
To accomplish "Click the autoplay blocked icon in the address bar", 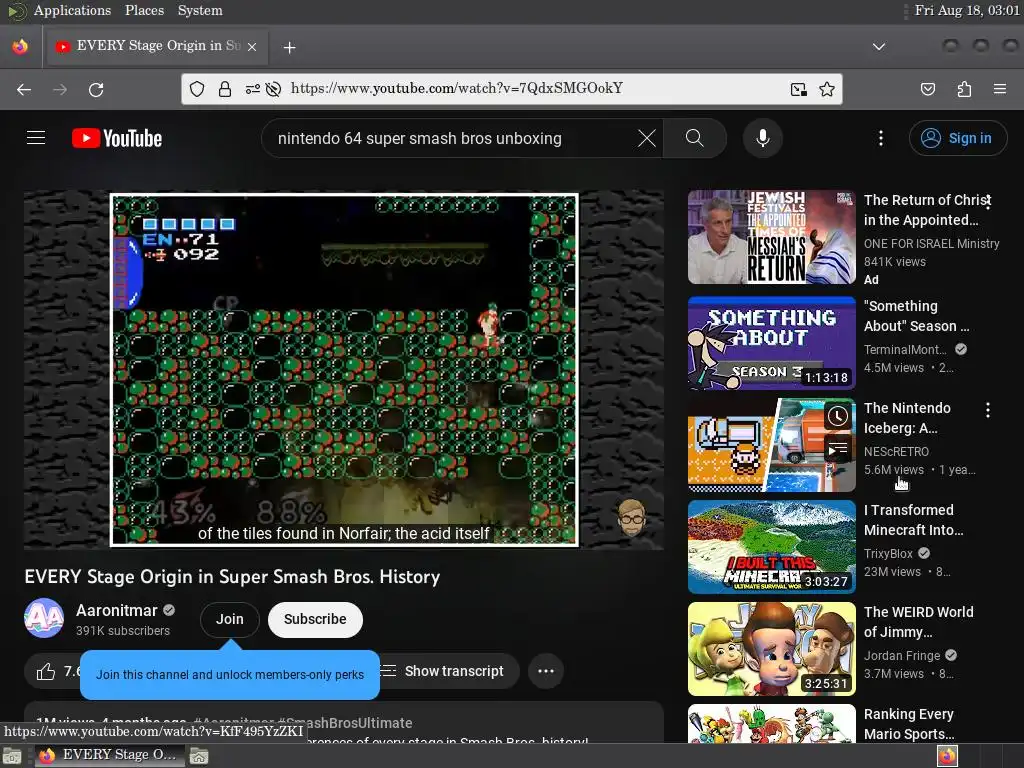I will [x=274, y=89].
